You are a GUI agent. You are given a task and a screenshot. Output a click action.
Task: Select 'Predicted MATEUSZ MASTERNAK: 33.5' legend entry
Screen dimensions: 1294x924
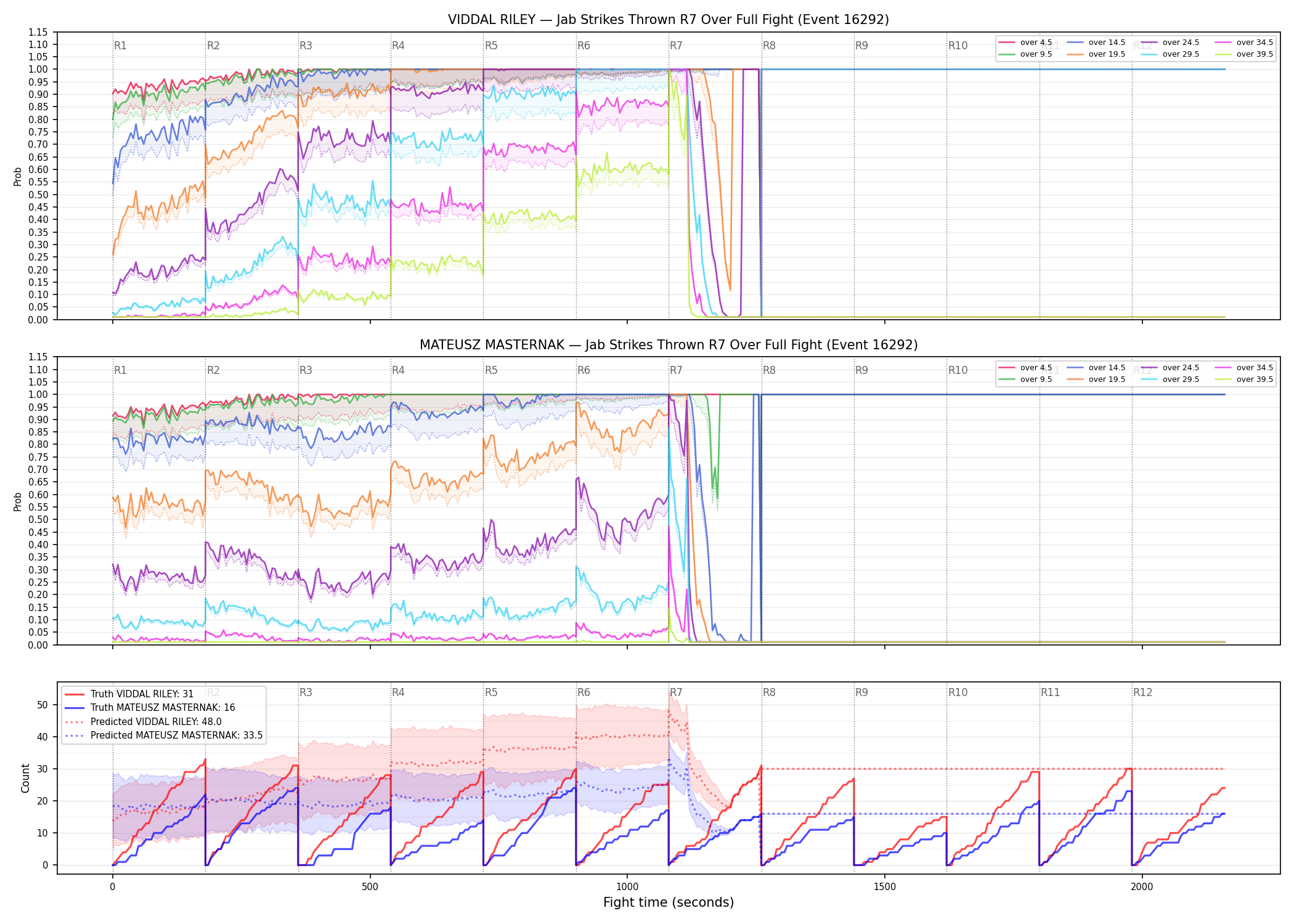click(x=164, y=735)
